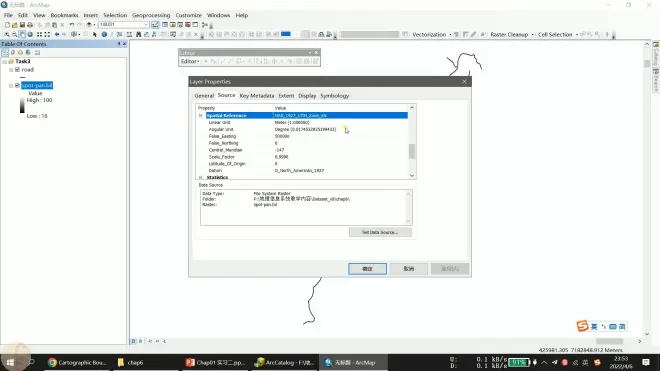660x371 pixels.
Task: Click property list scroll down arrow
Action: pyautogui.click(x=412, y=176)
